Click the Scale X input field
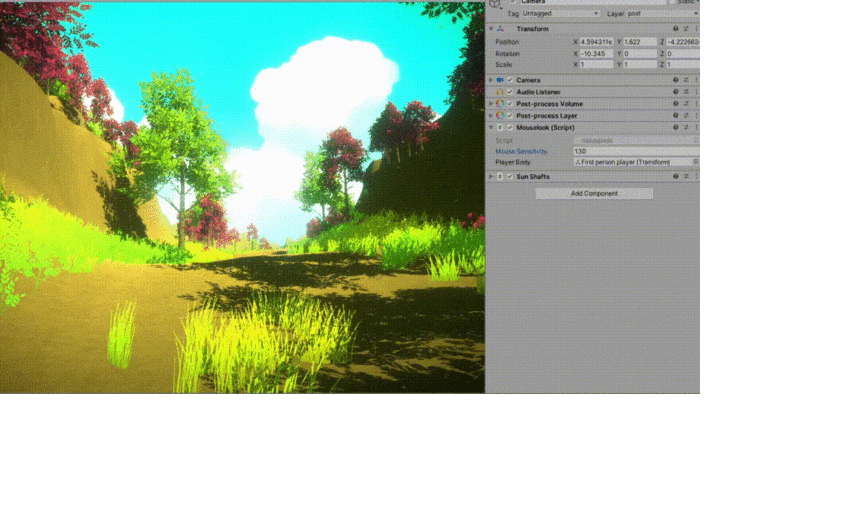 (x=596, y=64)
